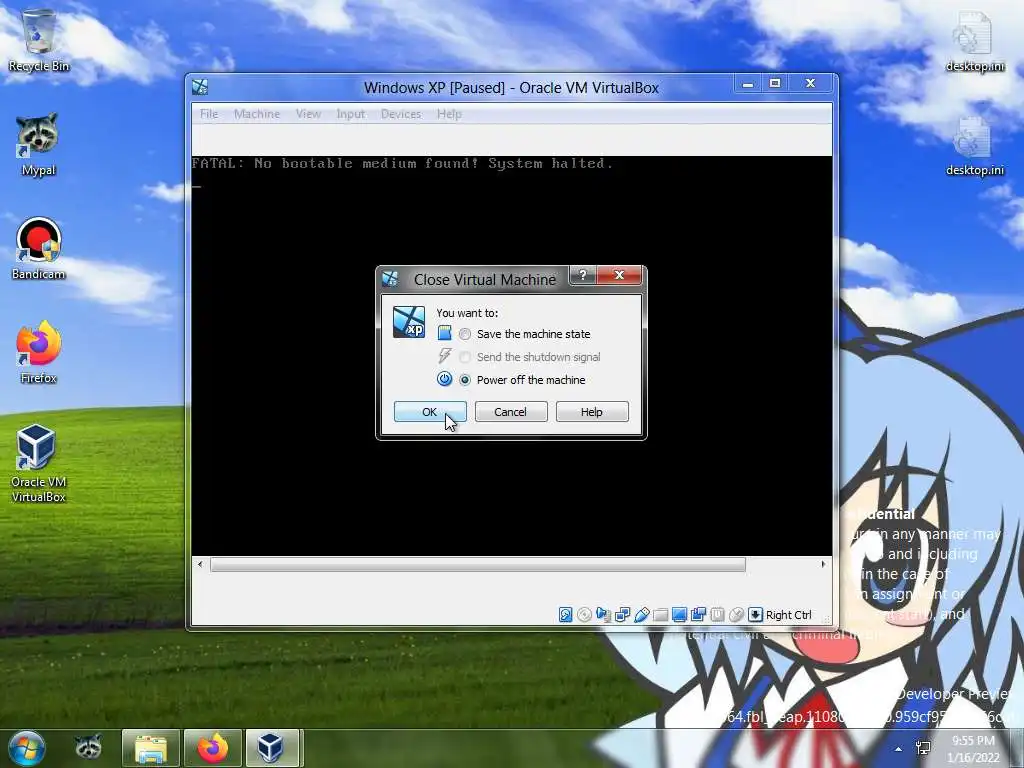Open File Explorer from the taskbar
Image resolution: width=1024 pixels, height=768 pixels.
(x=151, y=748)
